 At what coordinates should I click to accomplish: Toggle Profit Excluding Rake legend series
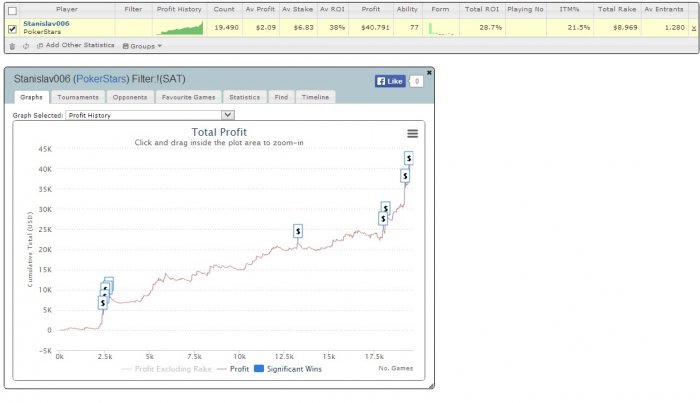167,369
